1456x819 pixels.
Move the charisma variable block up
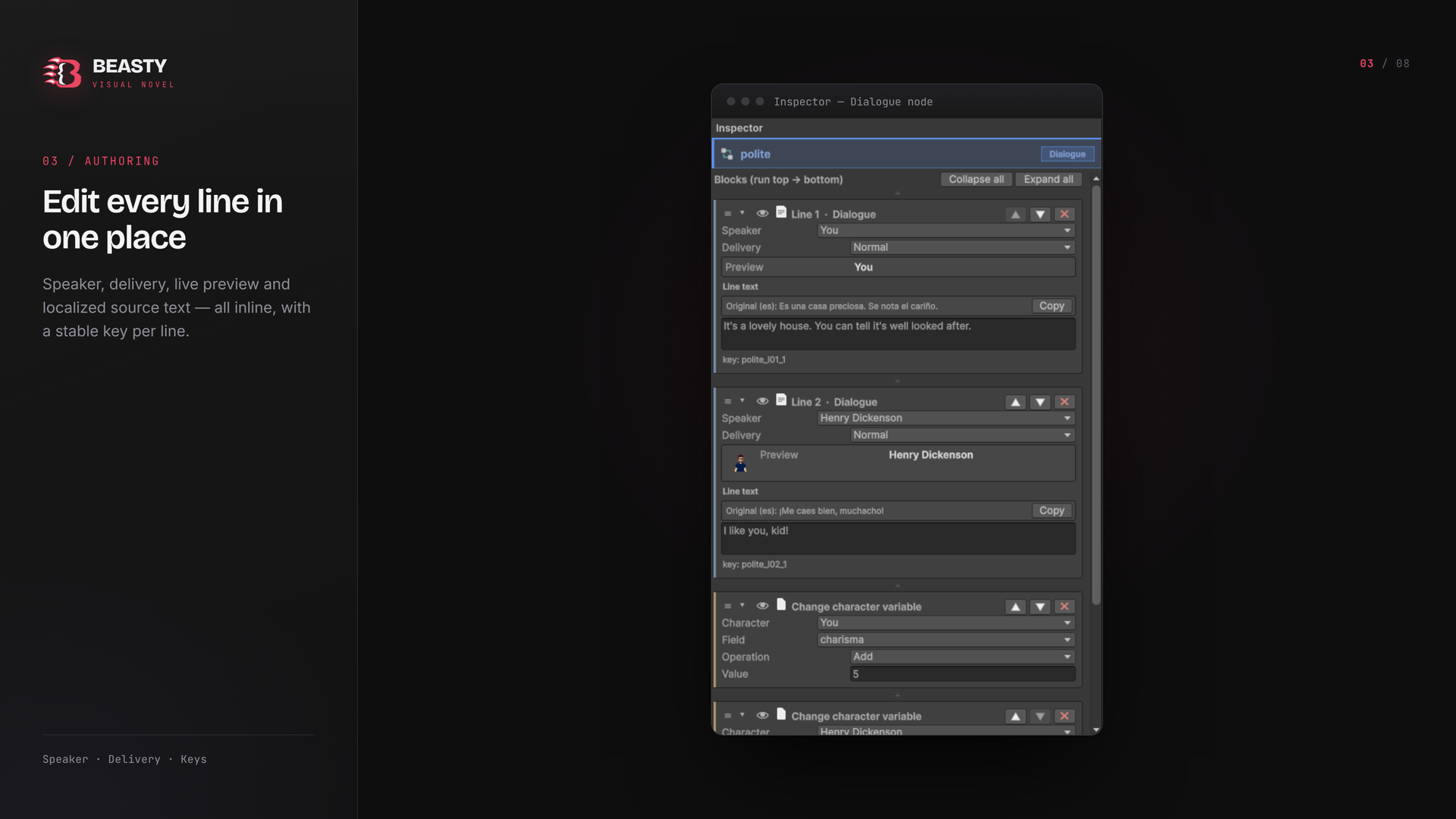pyautogui.click(x=1015, y=607)
